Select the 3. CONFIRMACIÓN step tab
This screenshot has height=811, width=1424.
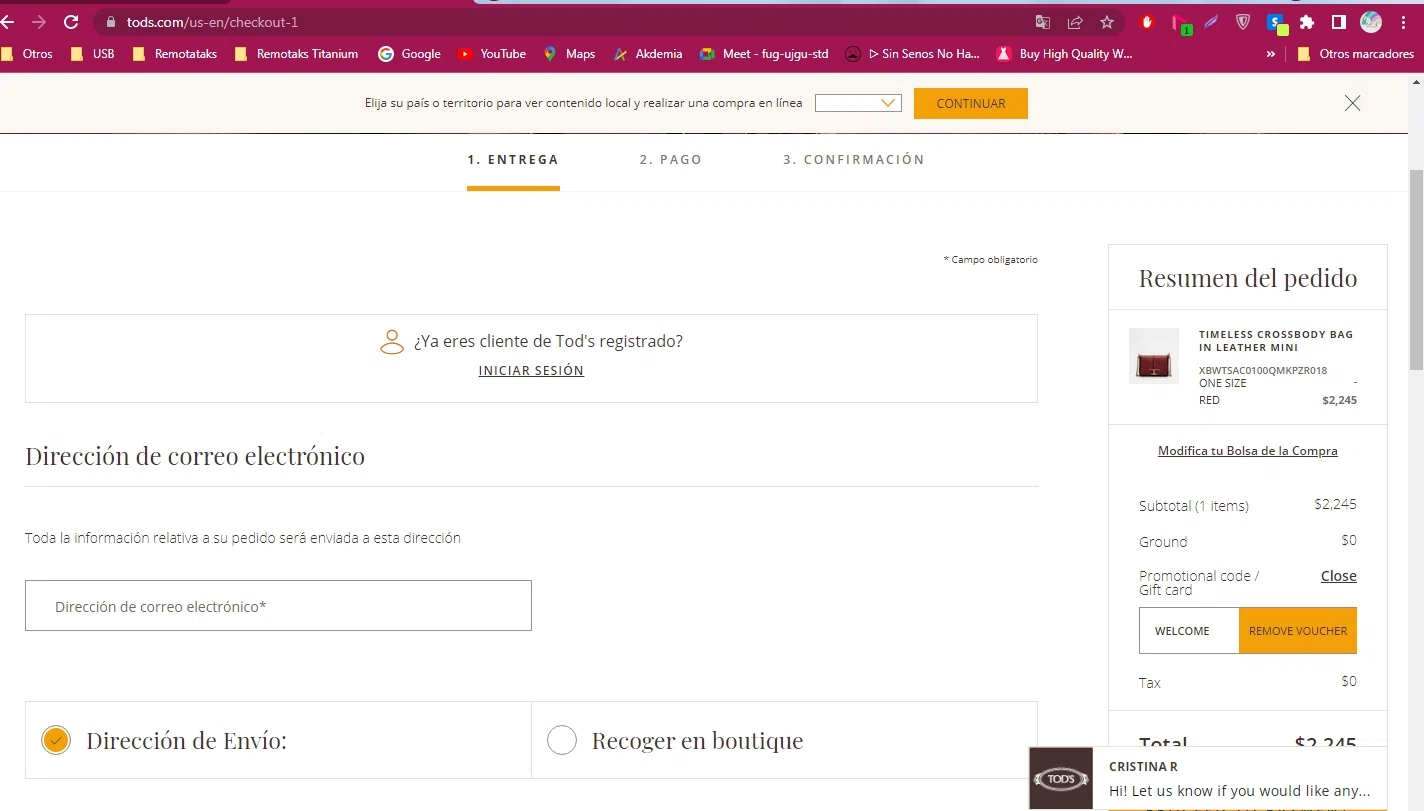coord(854,160)
